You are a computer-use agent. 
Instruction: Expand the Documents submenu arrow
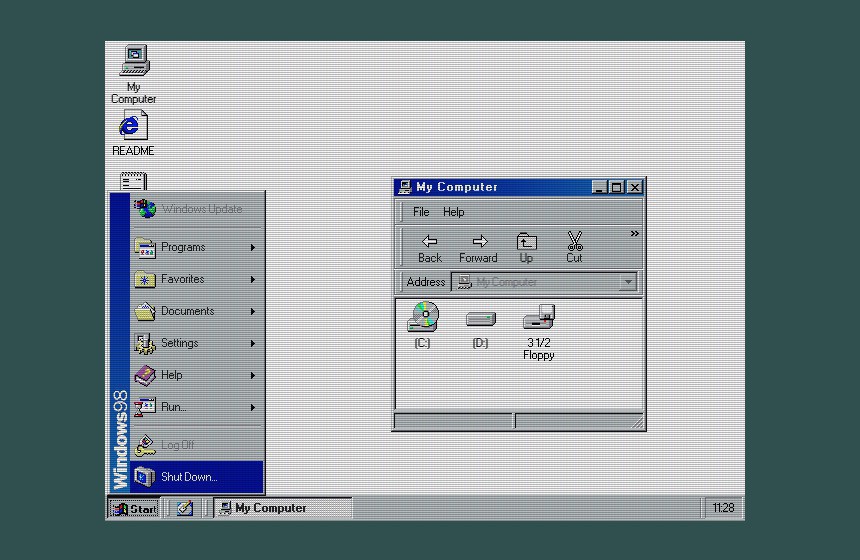click(x=253, y=312)
